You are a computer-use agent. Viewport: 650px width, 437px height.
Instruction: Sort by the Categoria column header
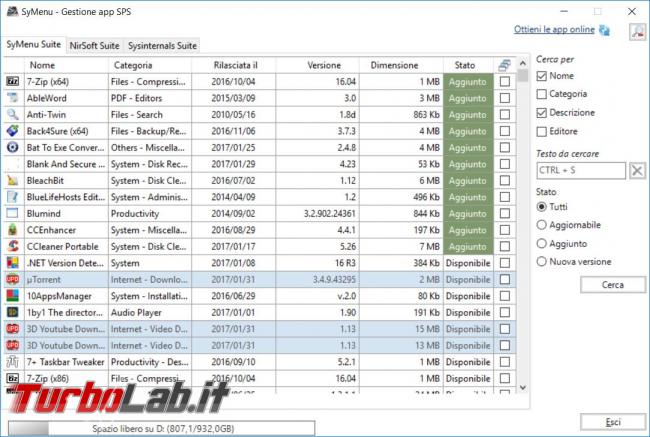(150, 65)
